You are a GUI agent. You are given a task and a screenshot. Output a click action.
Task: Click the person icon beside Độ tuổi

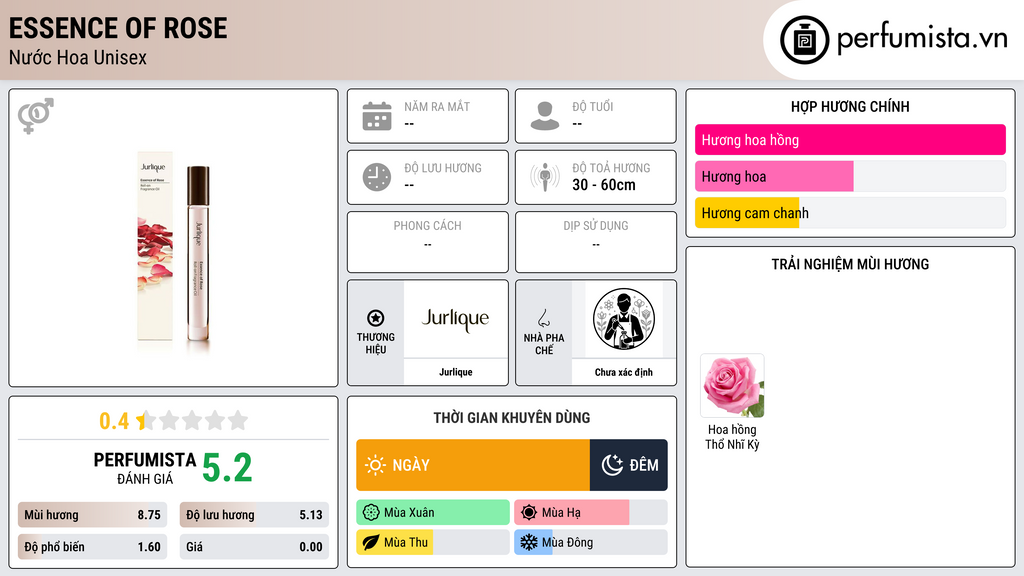pos(545,116)
